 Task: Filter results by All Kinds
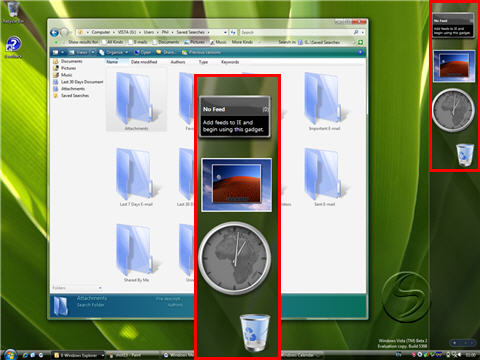click(x=112, y=42)
